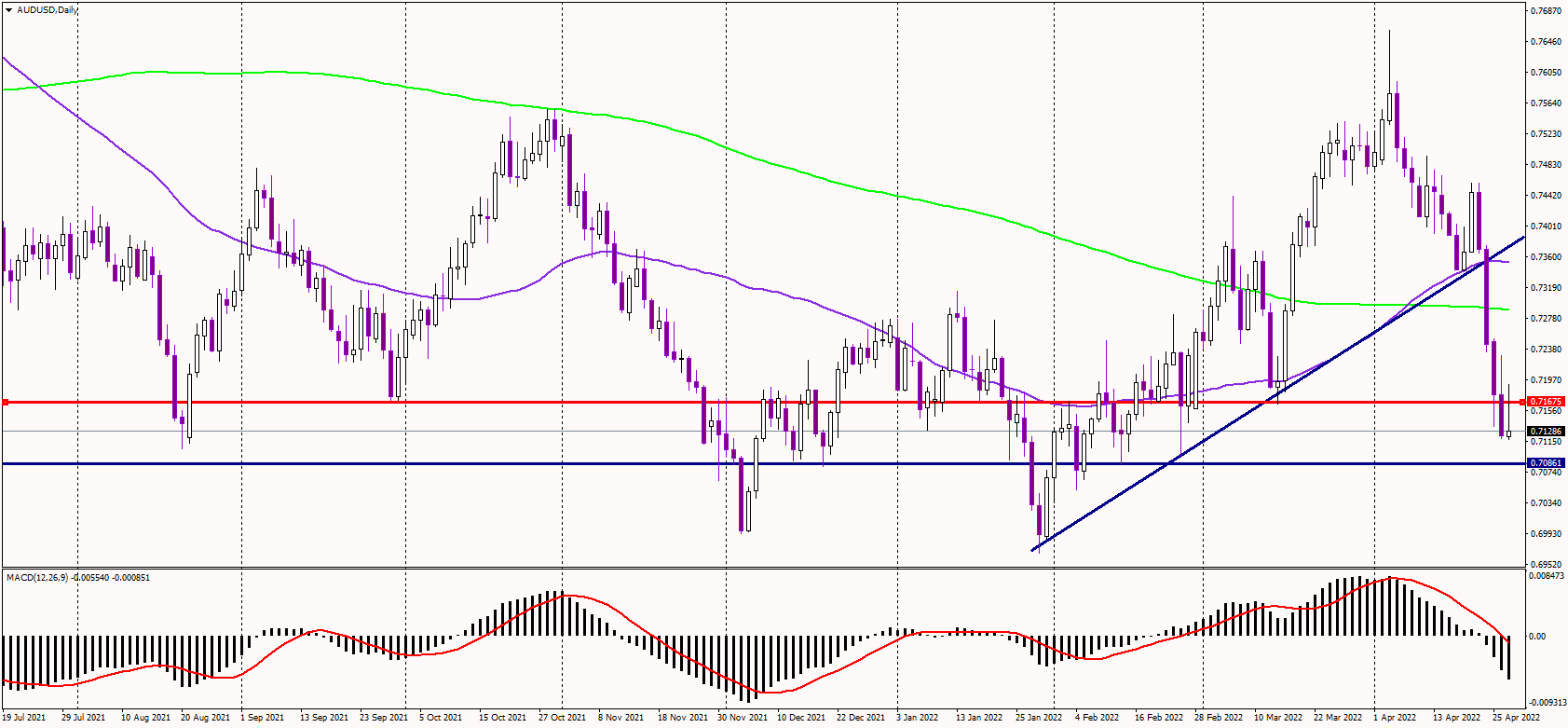The width and height of the screenshot is (1568, 728).
Task: Click the 0.75230 price scale label
Action: pos(1547,134)
